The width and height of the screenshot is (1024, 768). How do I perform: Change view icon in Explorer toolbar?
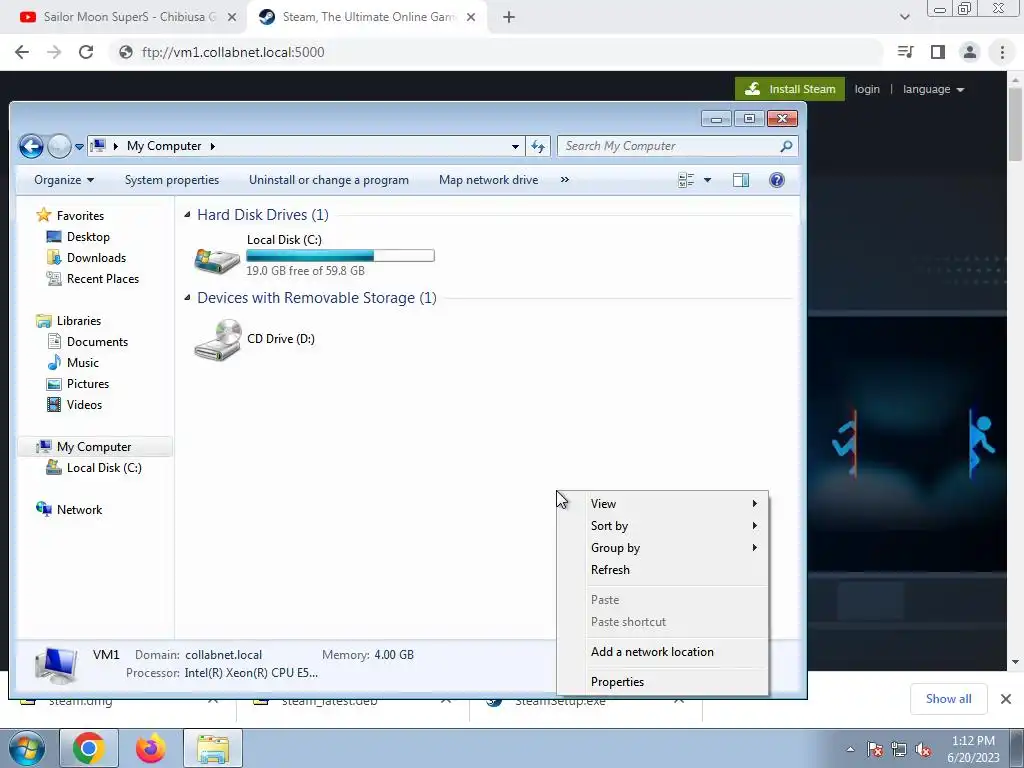(x=686, y=180)
